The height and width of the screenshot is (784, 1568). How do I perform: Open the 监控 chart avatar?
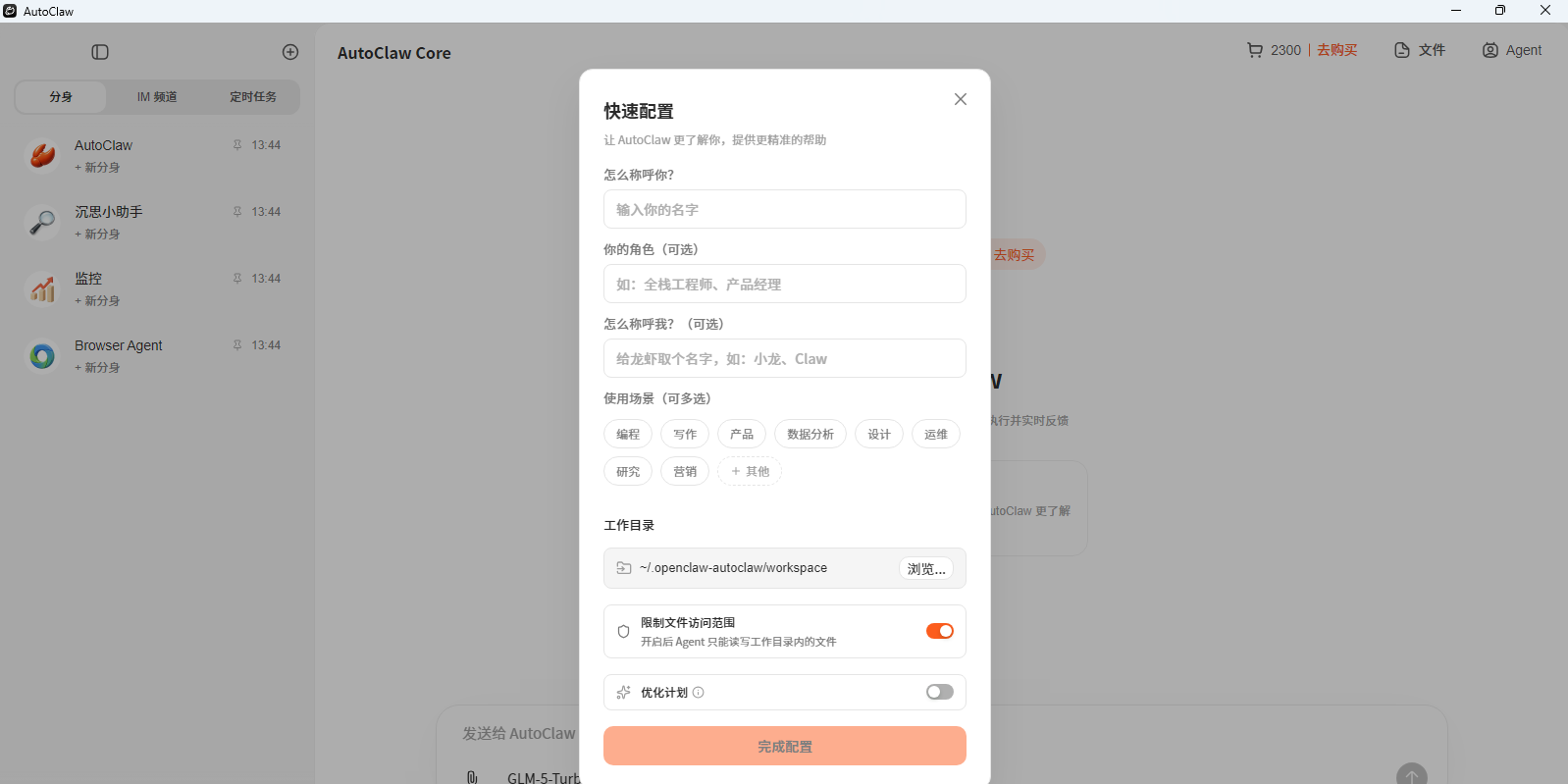click(x=42, y=288)
